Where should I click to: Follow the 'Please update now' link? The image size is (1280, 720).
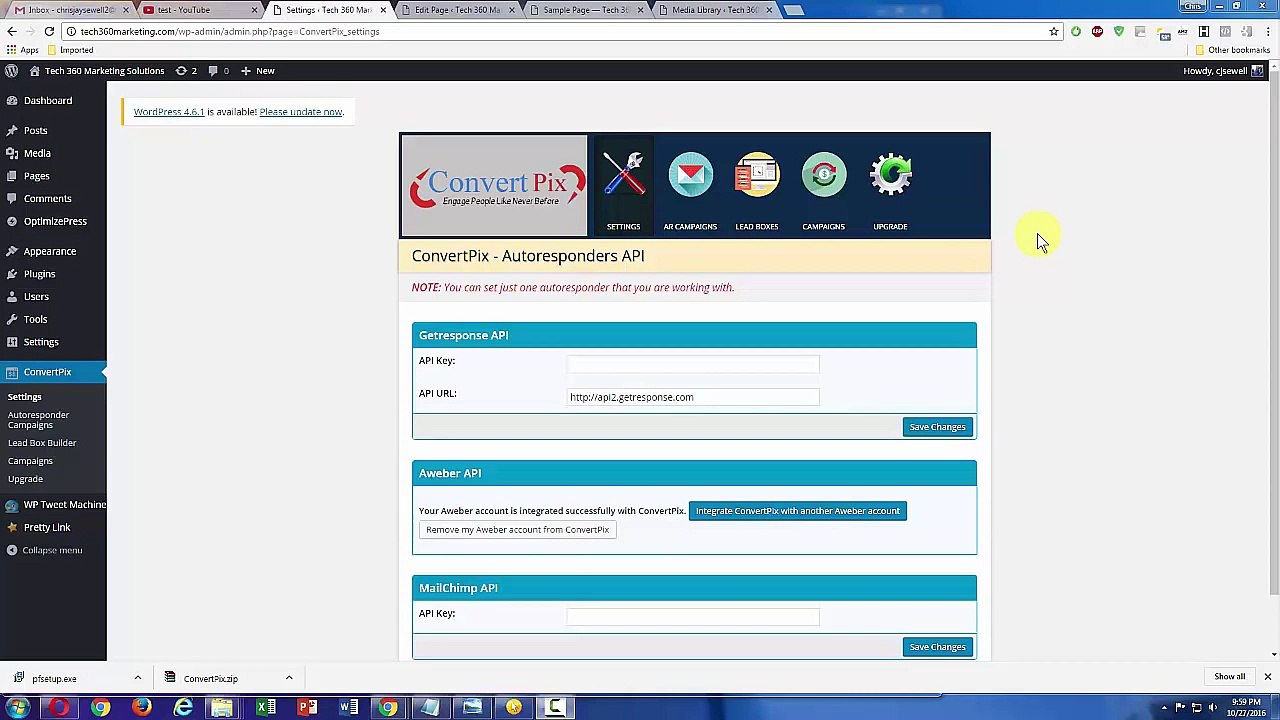[x=301, y=112]
